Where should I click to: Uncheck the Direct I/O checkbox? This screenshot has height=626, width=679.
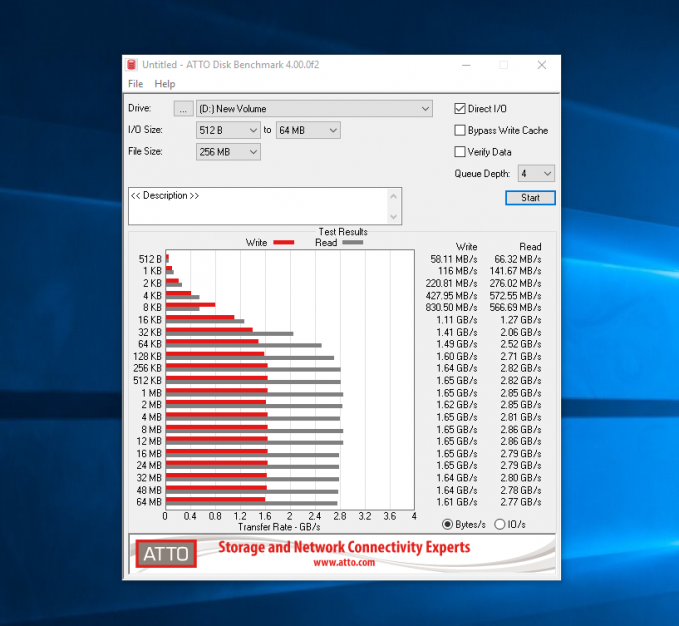coord(460,109)
